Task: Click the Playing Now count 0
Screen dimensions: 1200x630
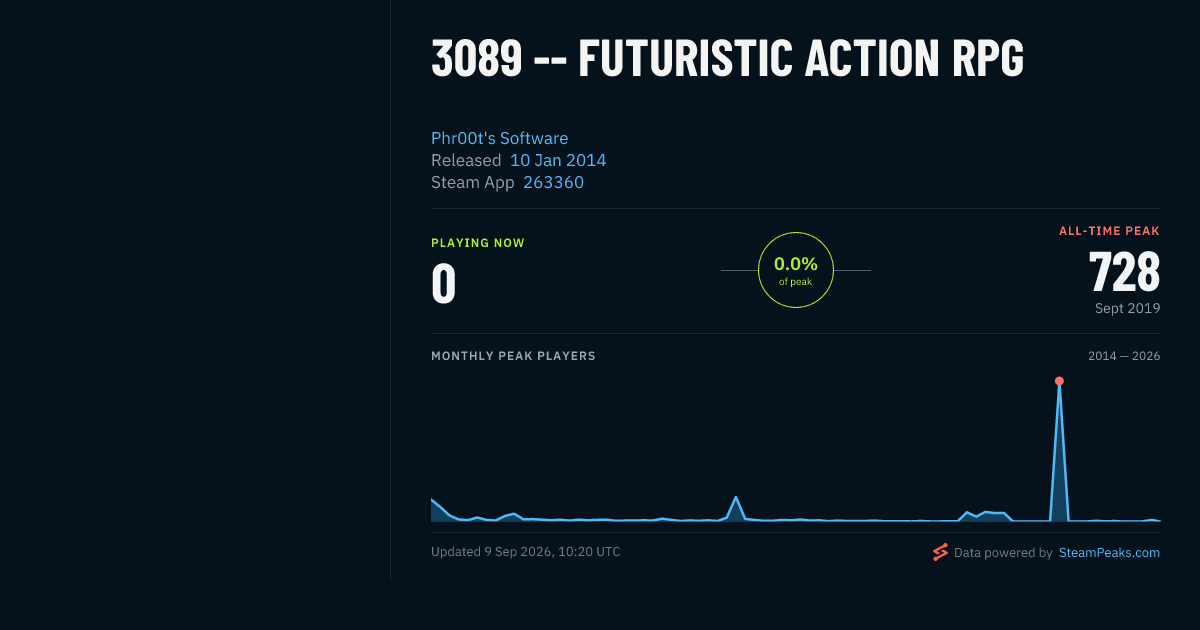Action: point(444,283)
